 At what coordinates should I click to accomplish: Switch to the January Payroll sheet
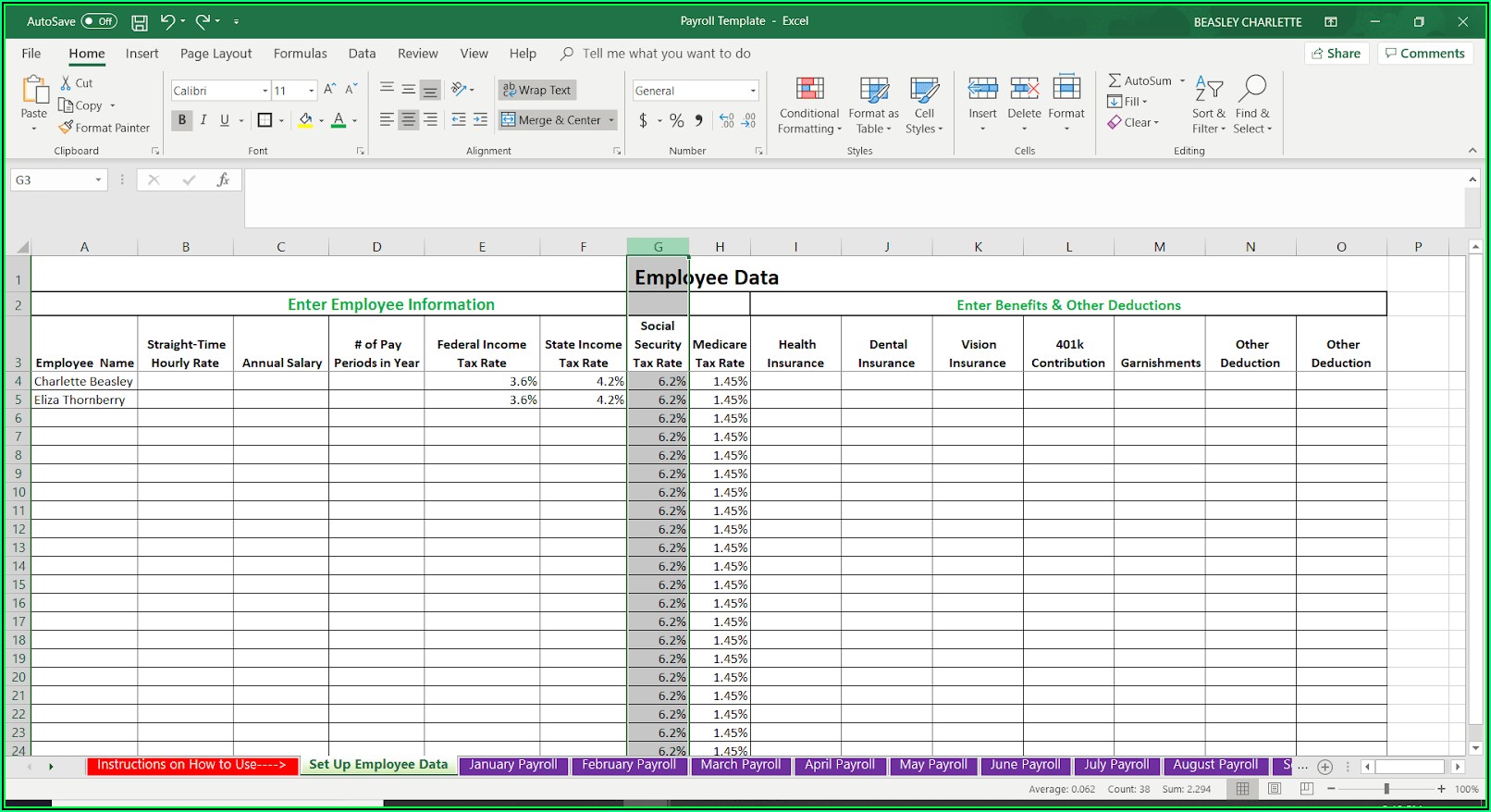pos(512,765)
